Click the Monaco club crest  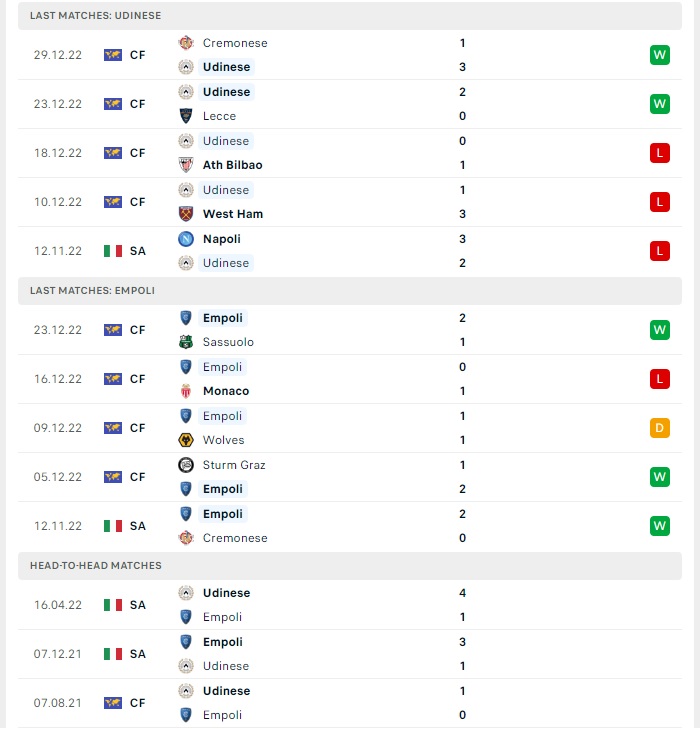click(186, 391)
